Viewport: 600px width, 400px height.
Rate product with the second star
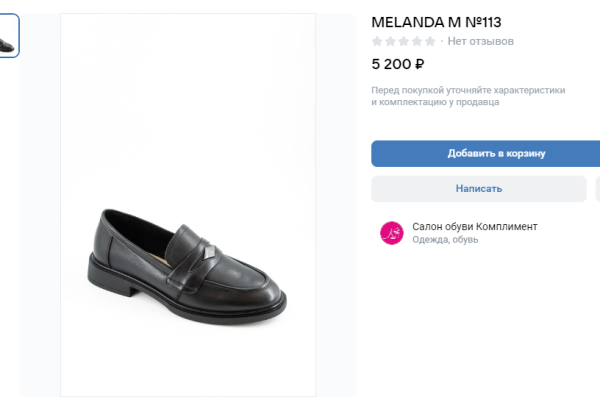tap(390, 42)
